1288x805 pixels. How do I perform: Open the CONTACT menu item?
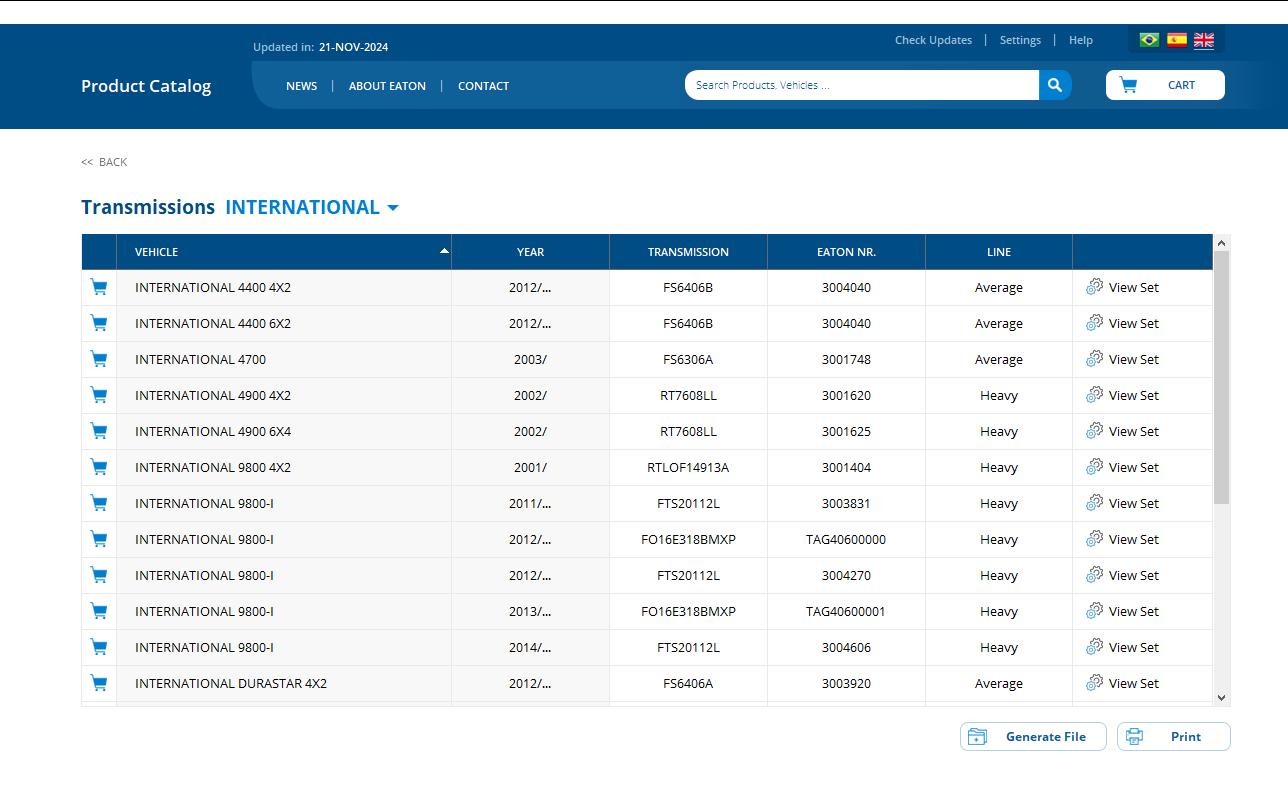[483, 86]
